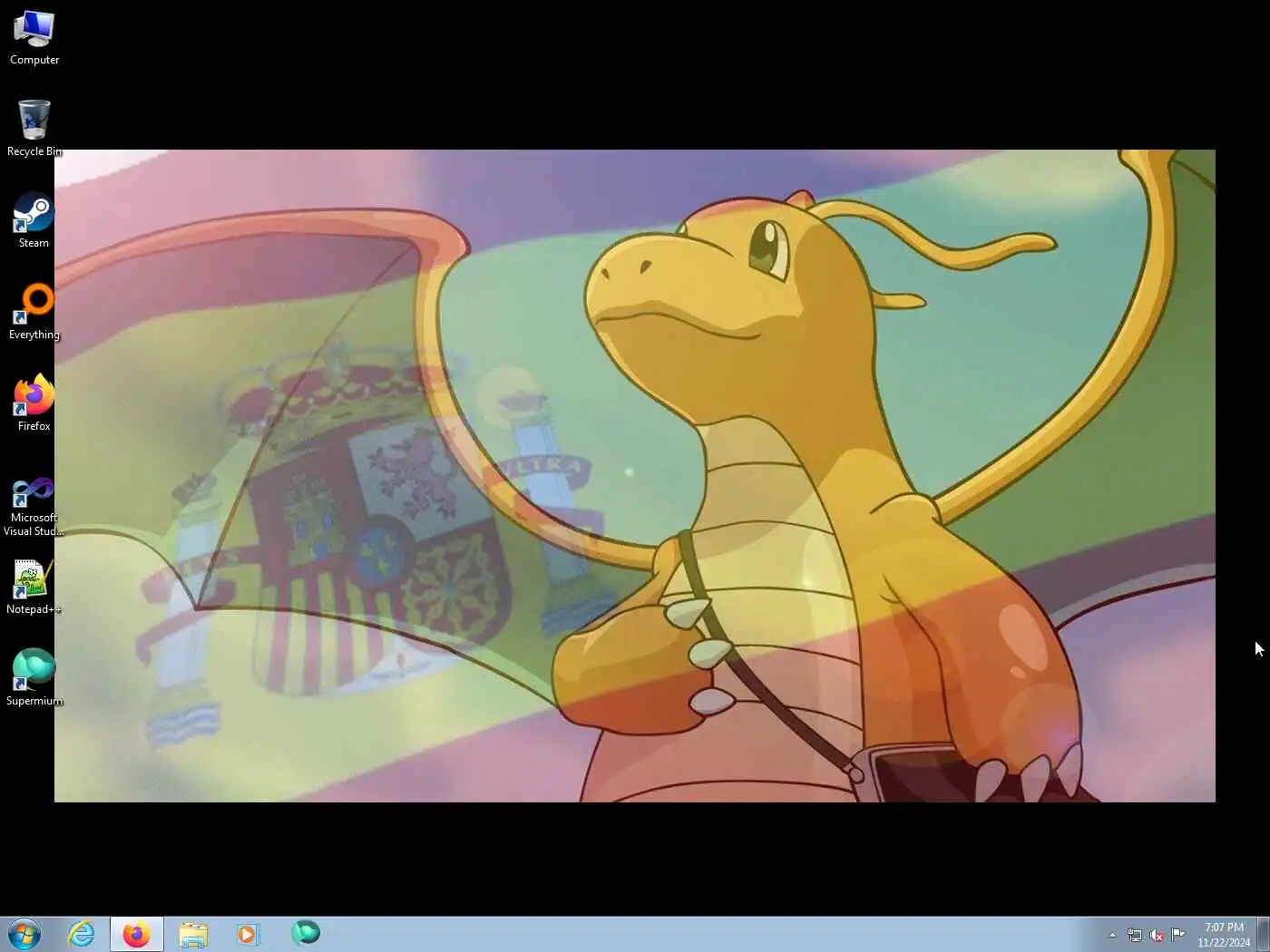
Task: Select the Steam desktop shortcut
Action: pos(34,220)
